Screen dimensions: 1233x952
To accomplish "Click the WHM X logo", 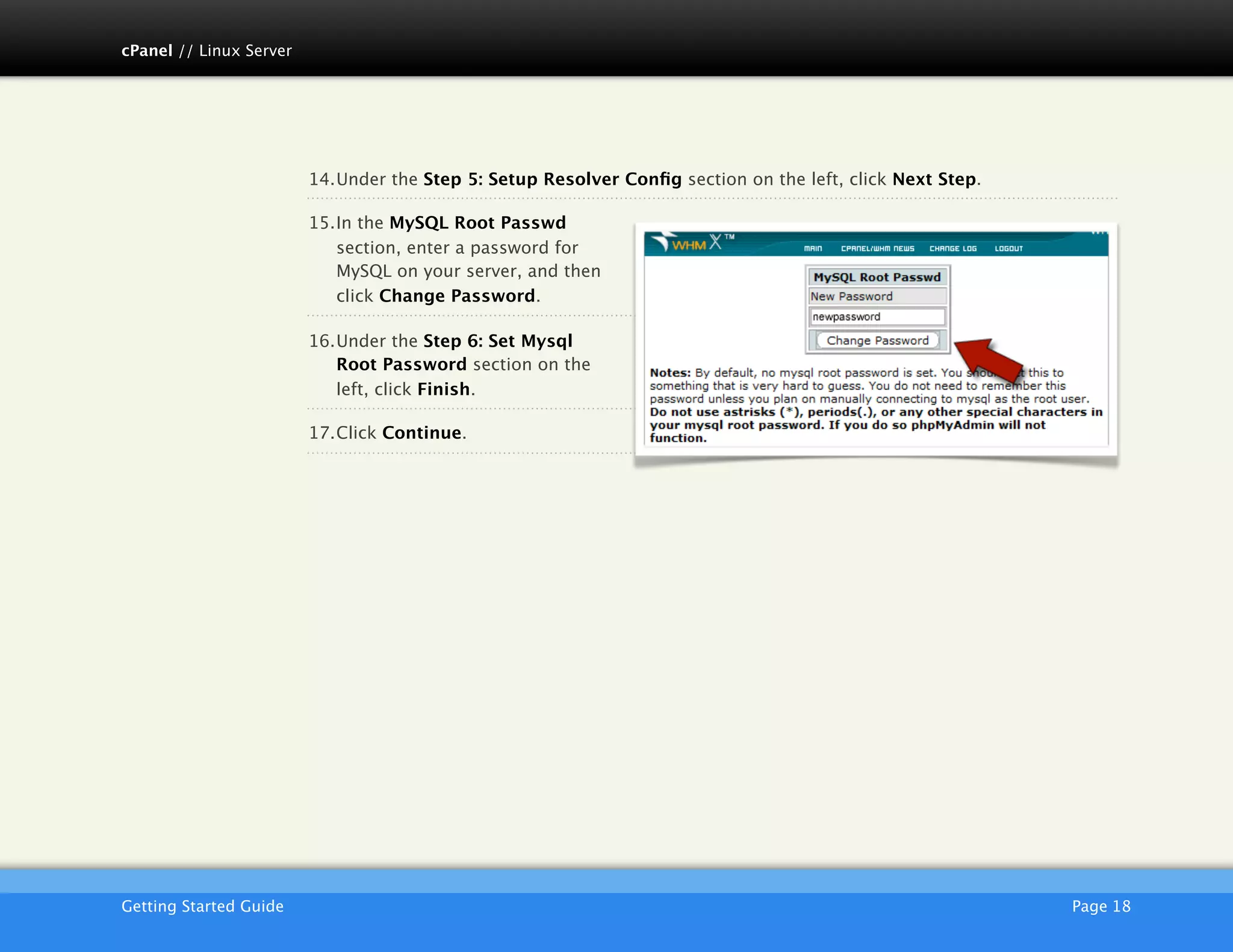I will click(x=692, y=243).
